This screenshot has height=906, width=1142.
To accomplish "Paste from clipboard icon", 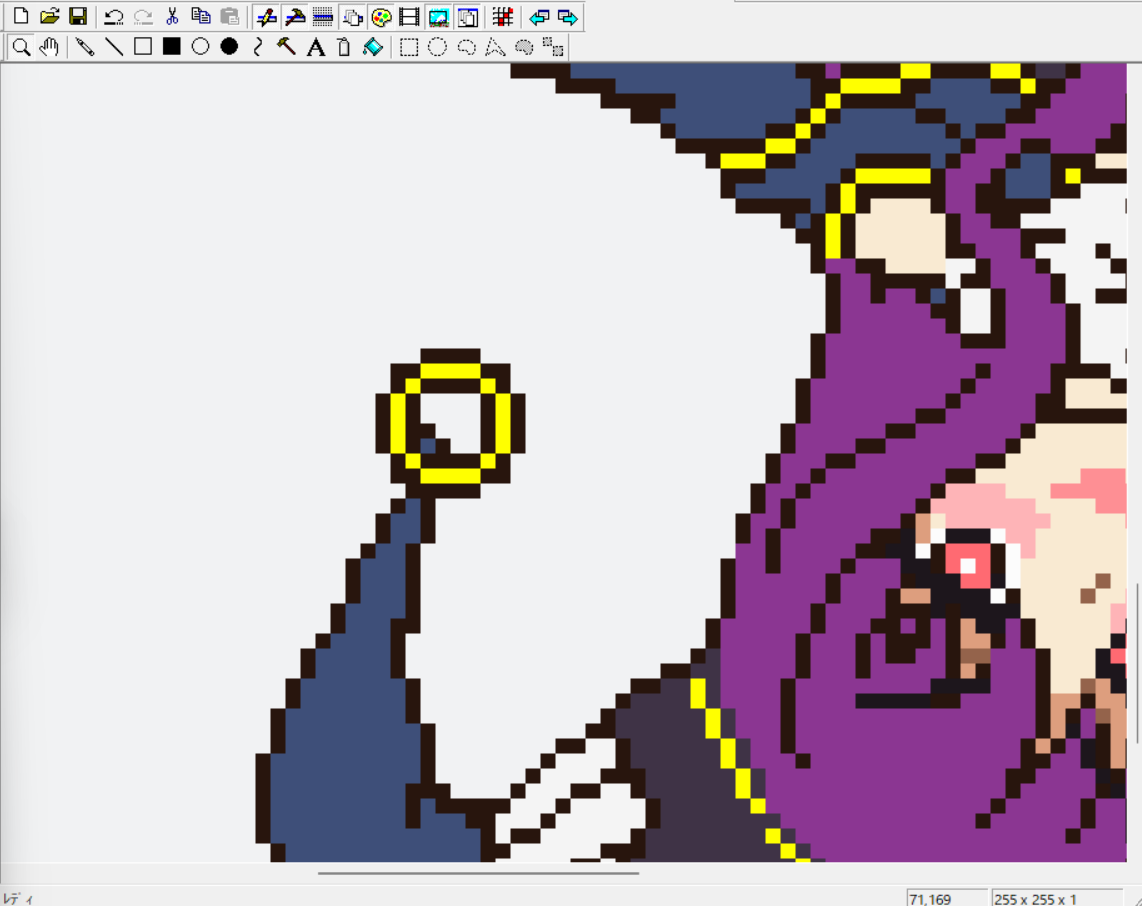I will (x=230, y=16).
